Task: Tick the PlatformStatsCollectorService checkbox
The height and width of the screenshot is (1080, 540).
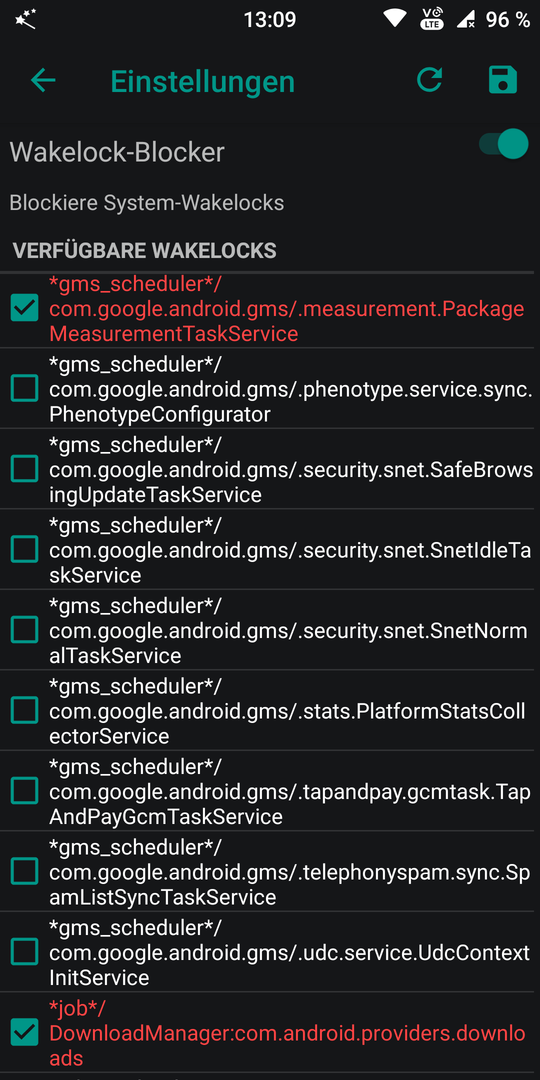Action: point(25,710)
